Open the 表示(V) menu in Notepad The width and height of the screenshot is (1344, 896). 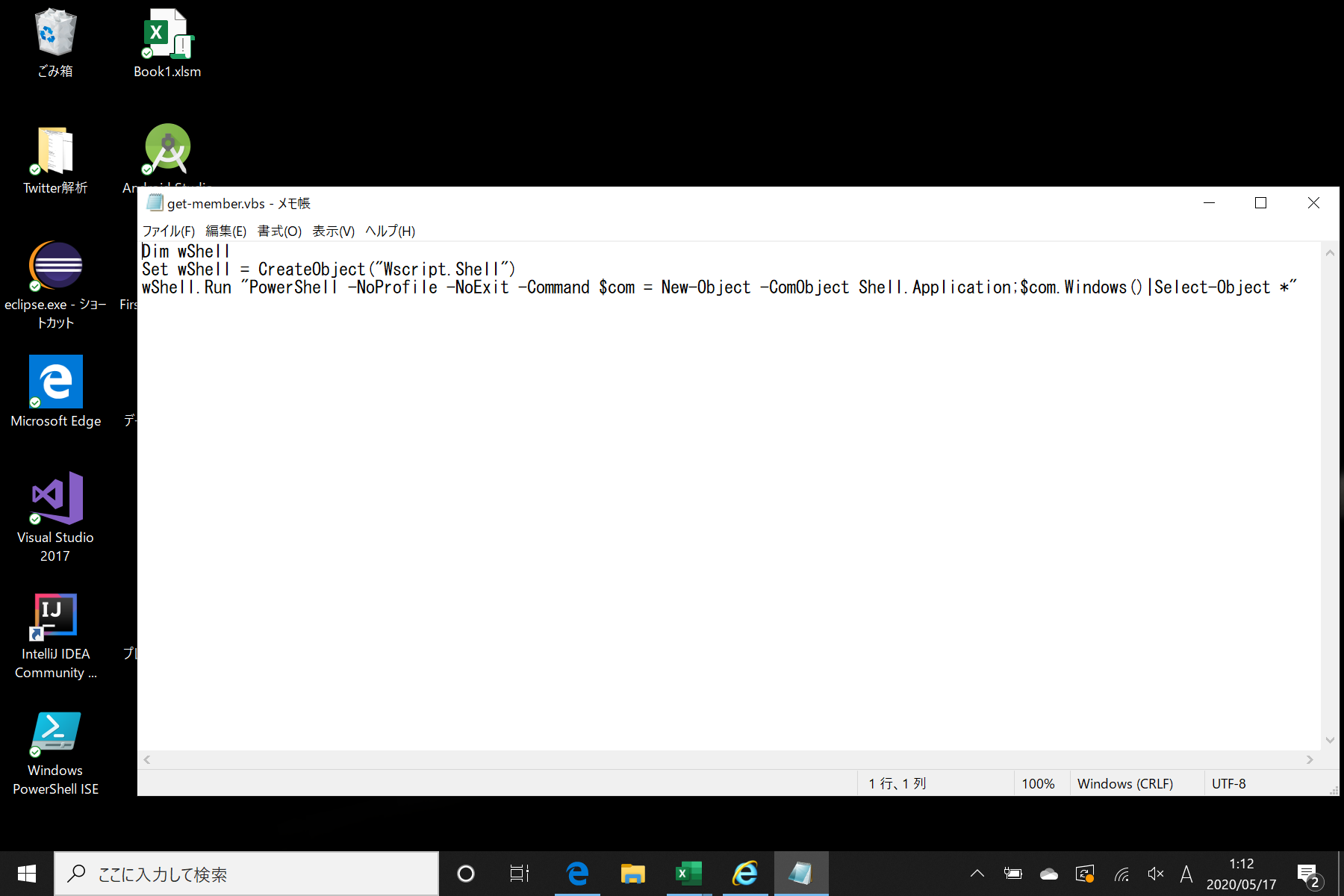click(x=333, y=231)
